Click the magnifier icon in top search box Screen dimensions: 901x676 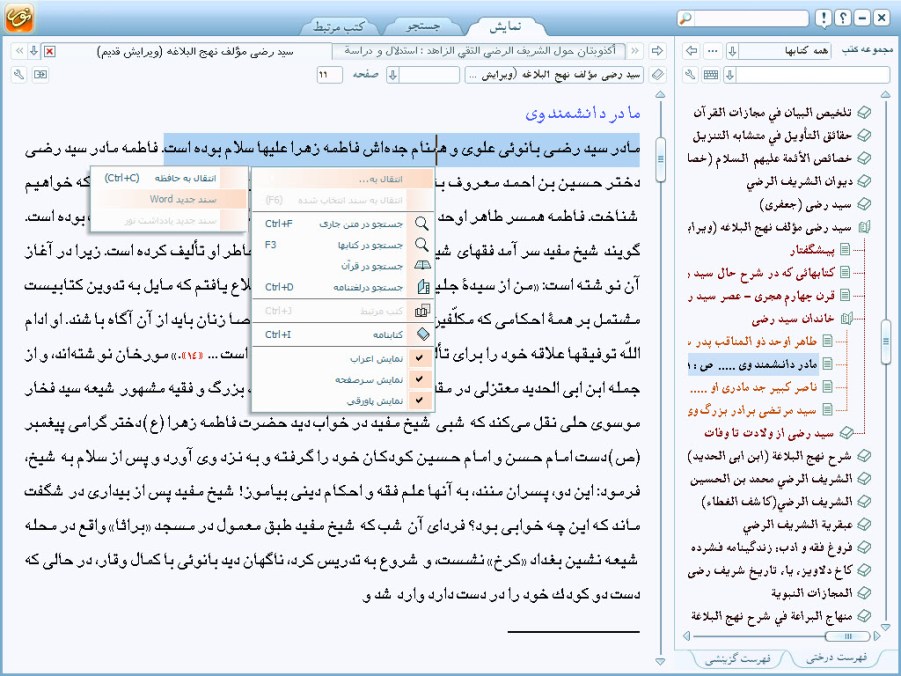(x=686, y=18)
